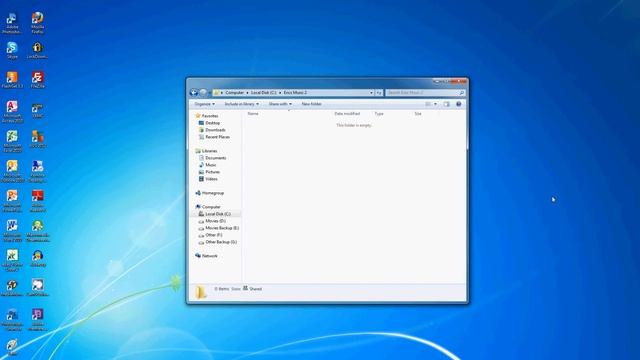This screenshot has width=640, height=360.
Task: Select Network in the navigation pane
Action: tap(206, 256)
